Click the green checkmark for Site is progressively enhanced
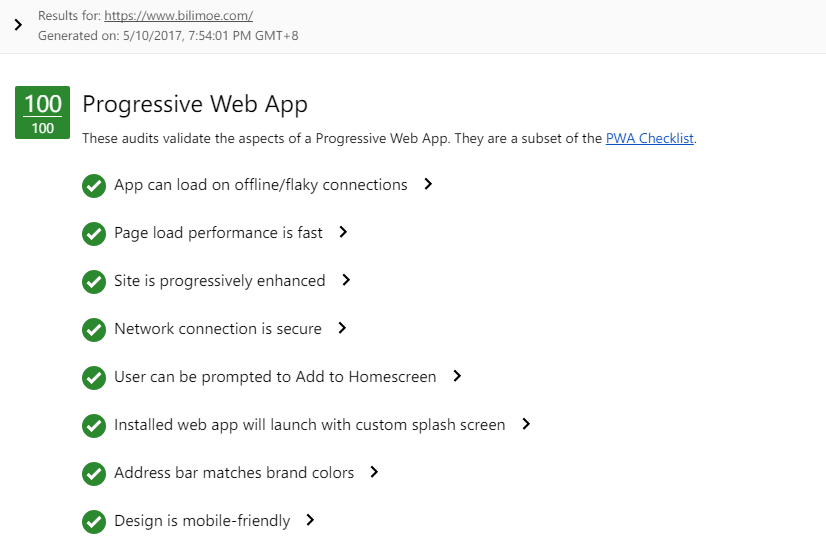 click(94, 282)
